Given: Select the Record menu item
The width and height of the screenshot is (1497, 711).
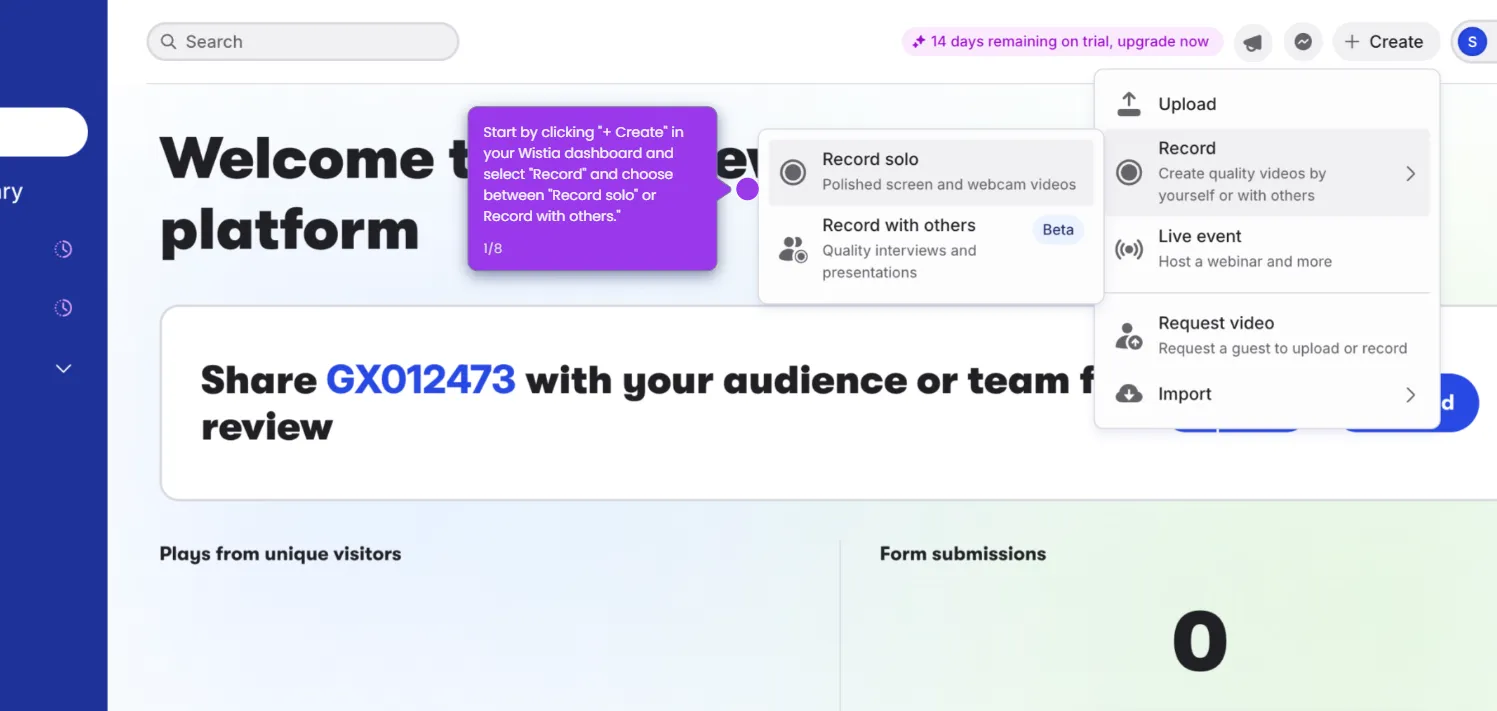Looking at the screenshot, I should point(1267,172).
